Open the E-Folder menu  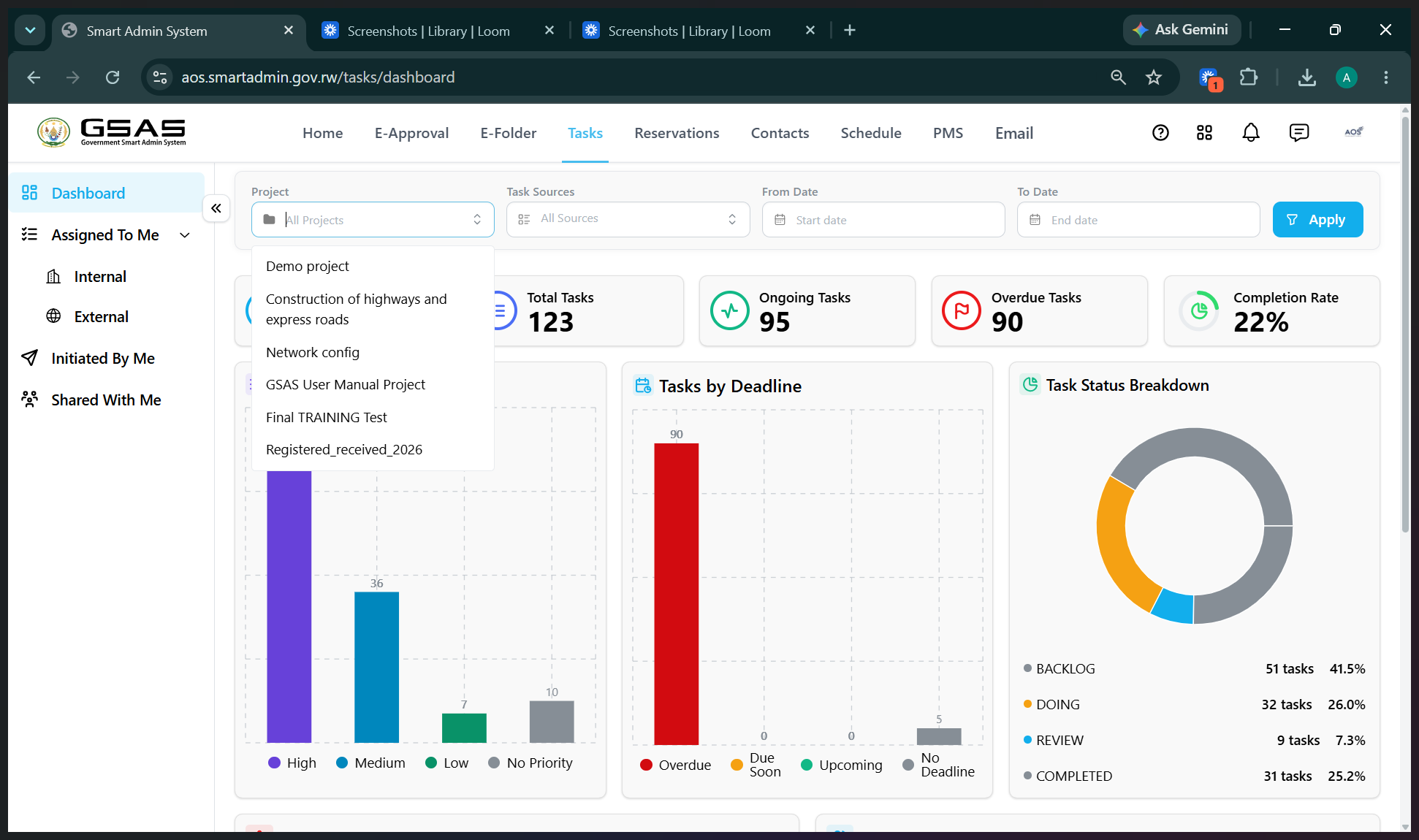(509, 133)
